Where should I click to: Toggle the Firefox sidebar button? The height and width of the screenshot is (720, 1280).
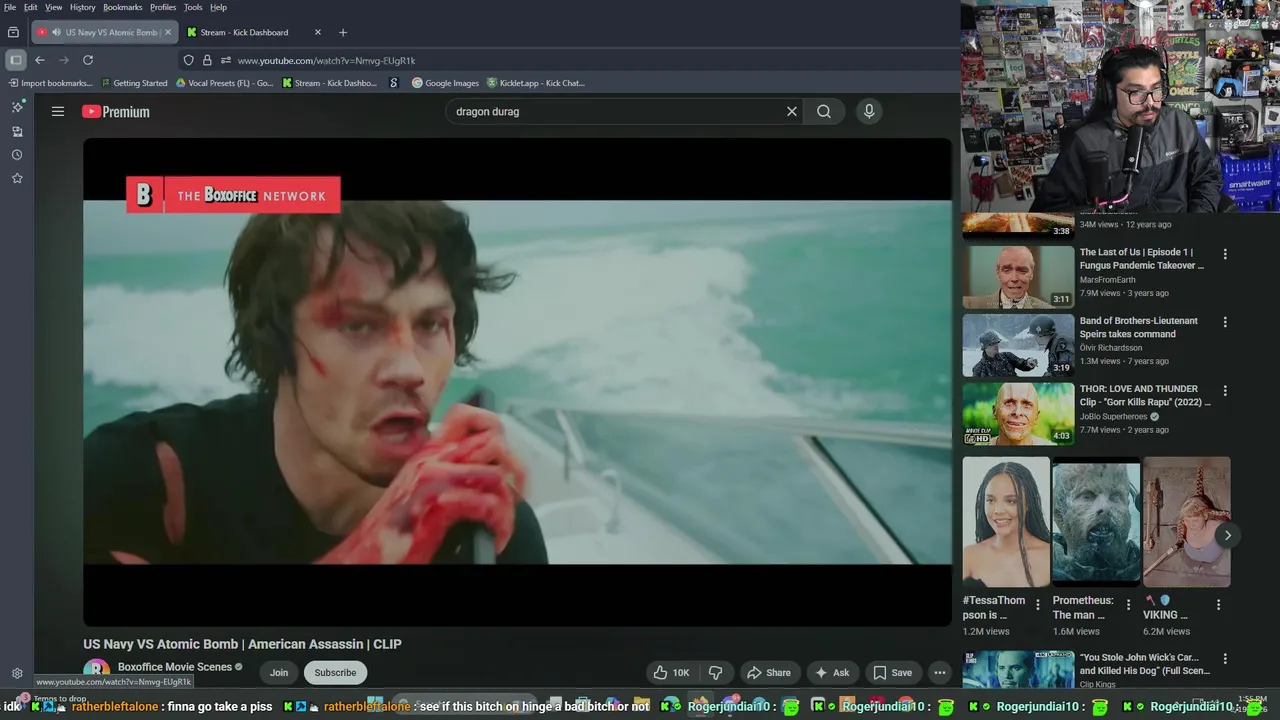tap(15, 60)
